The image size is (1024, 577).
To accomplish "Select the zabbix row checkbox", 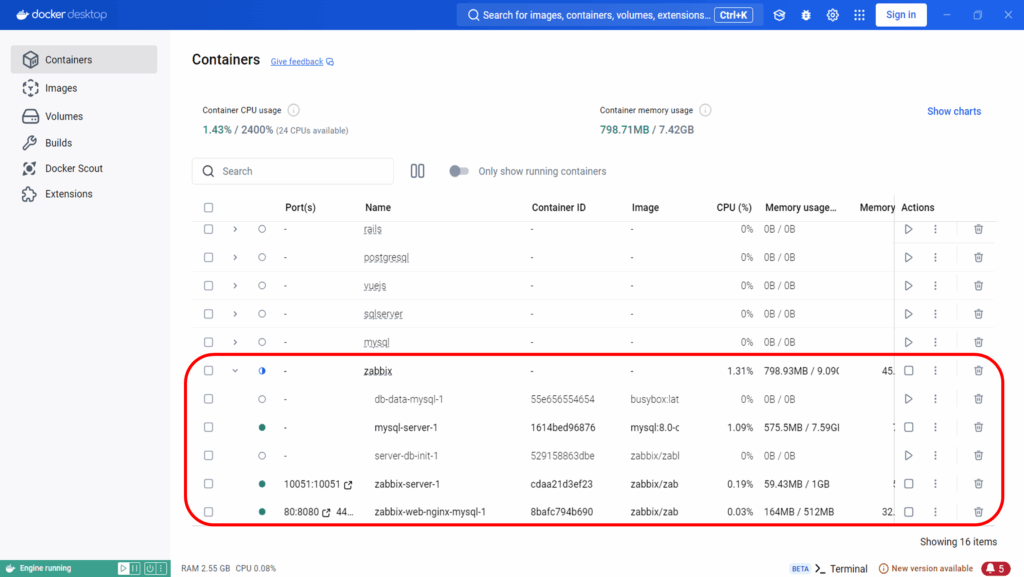I will pyautogui.click(x=208, y=371).
